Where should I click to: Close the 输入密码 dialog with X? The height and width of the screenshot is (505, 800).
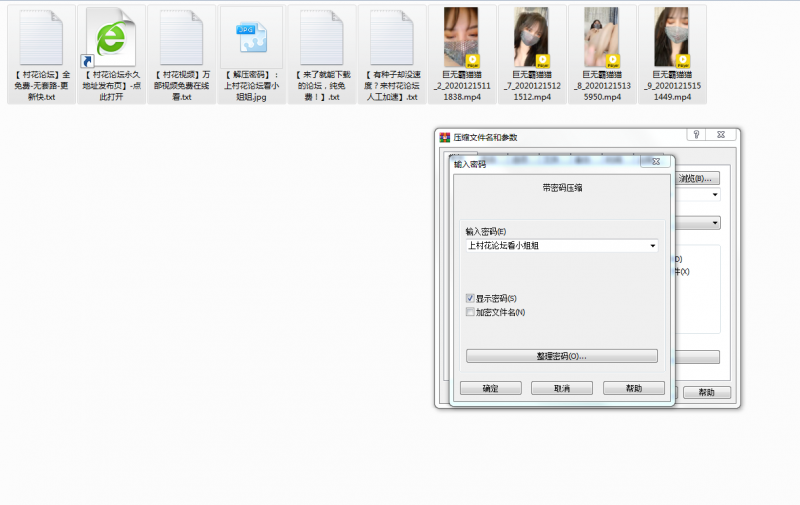pos(654,161)
